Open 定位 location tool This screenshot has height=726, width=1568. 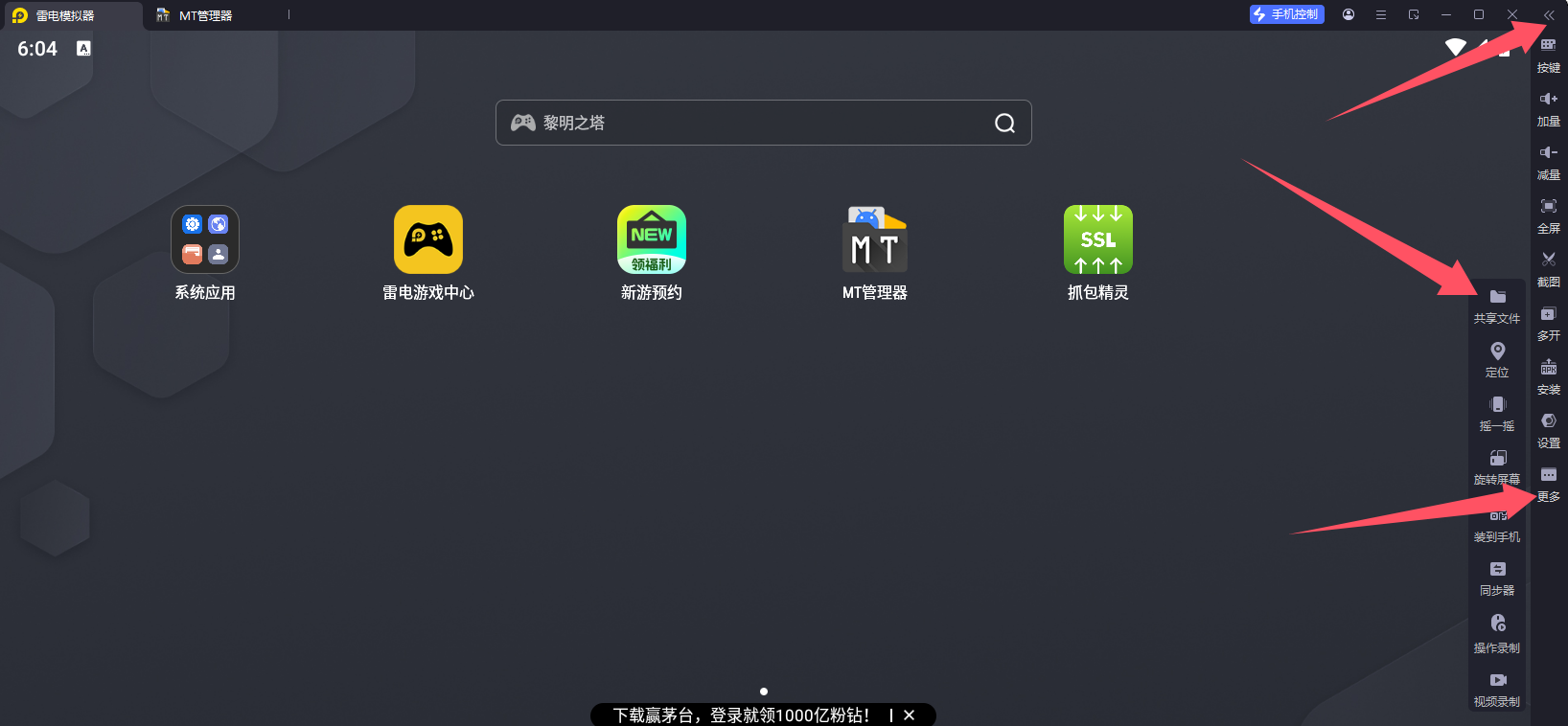coord(1497,360)
